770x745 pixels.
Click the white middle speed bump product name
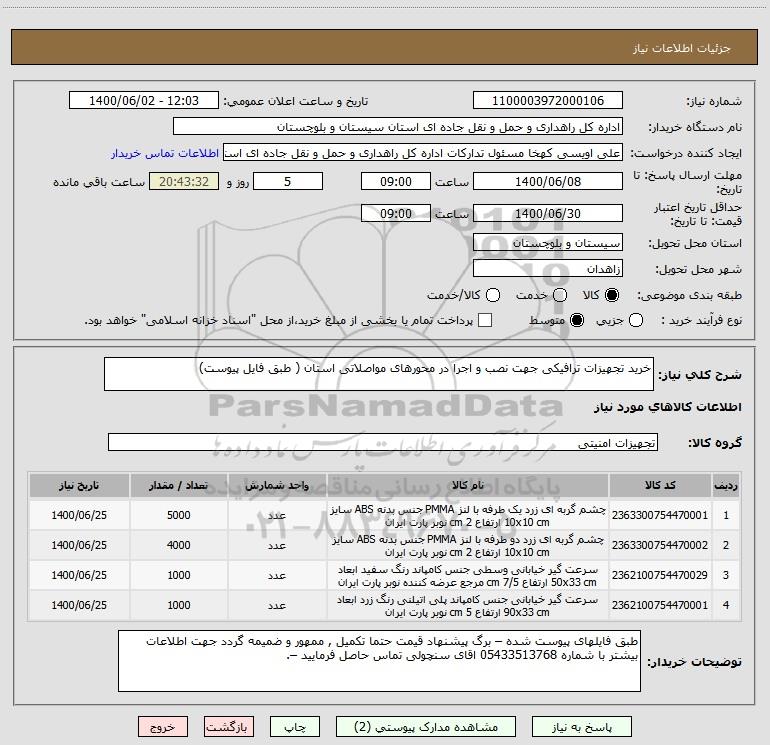coord(468,576)
